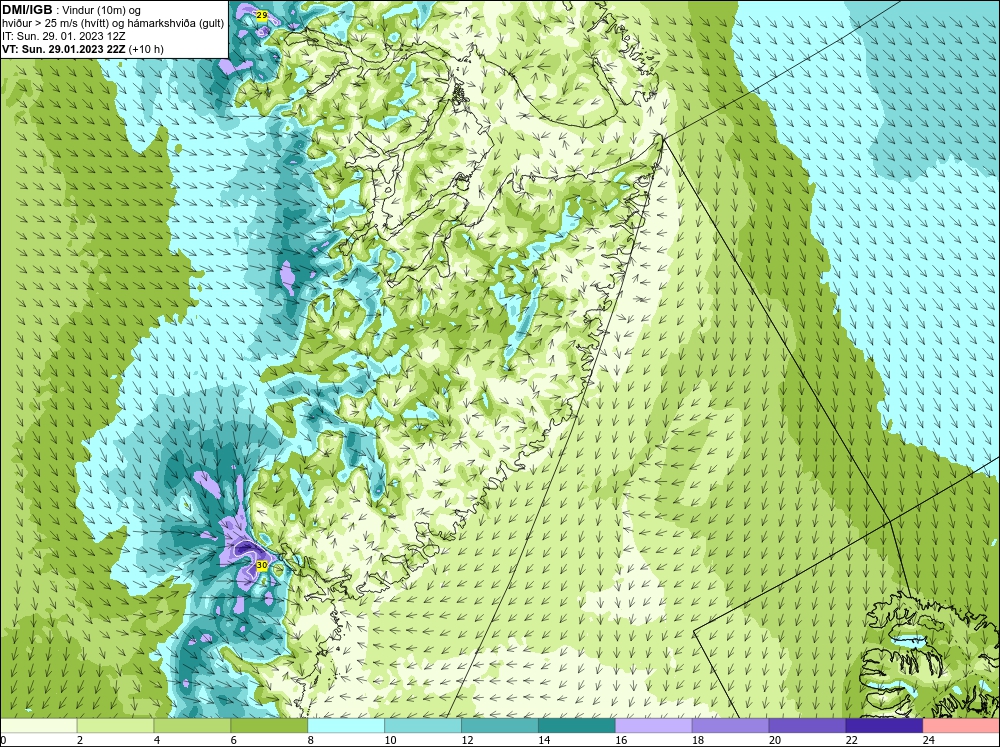Select the 18–20 m/s violet swatch
The image size is (1000, 747).
pyautogui.click(x=730, y=726)
